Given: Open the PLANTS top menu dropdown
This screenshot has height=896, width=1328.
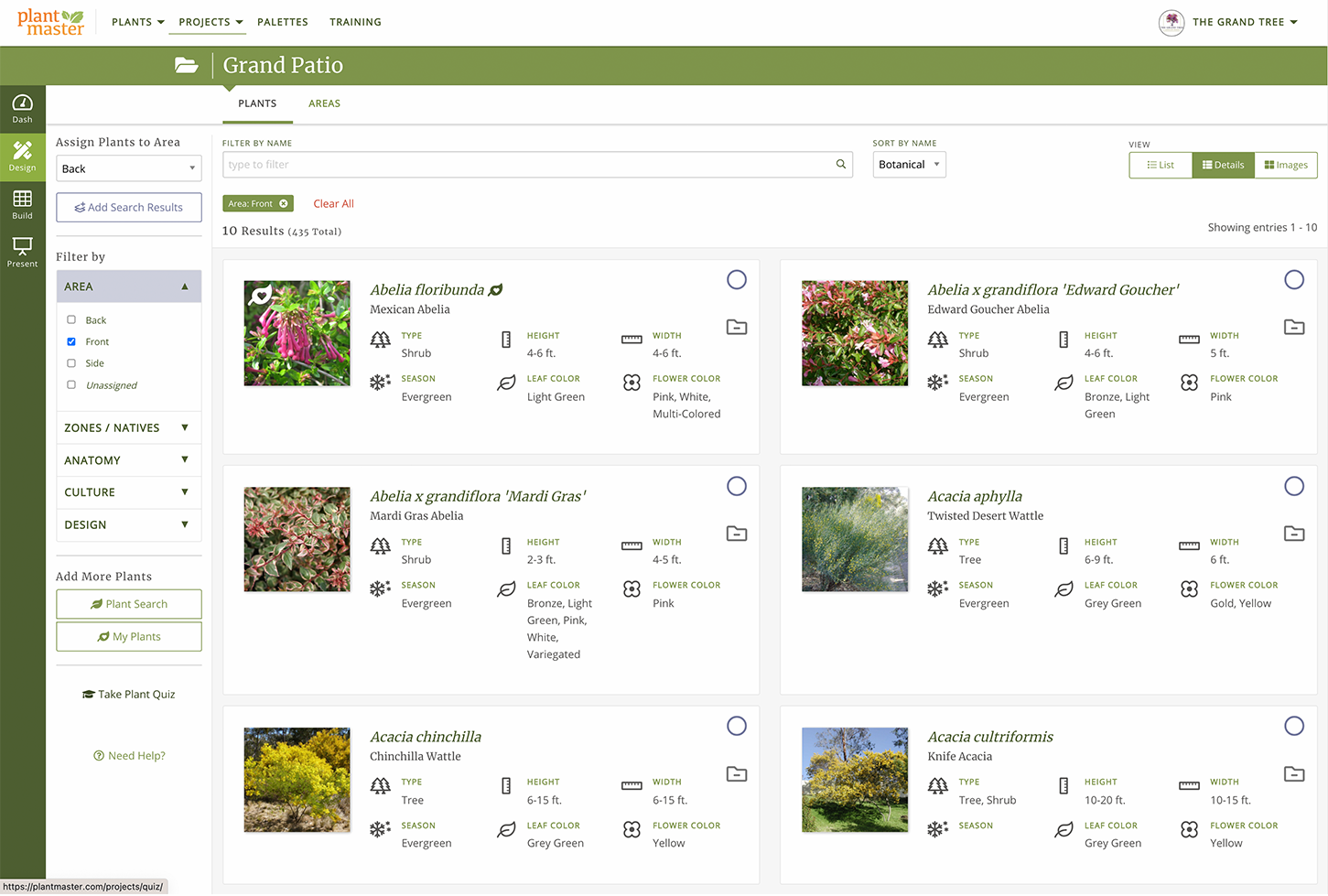Looking at the screenshot, I should 137,22.
